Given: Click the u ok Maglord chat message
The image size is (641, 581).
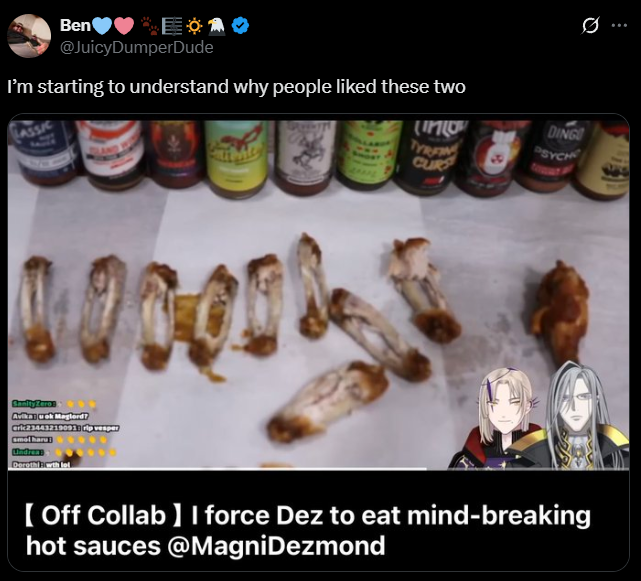Looking at the screenshot, I should pyautogui.click(x=51, y=416).
